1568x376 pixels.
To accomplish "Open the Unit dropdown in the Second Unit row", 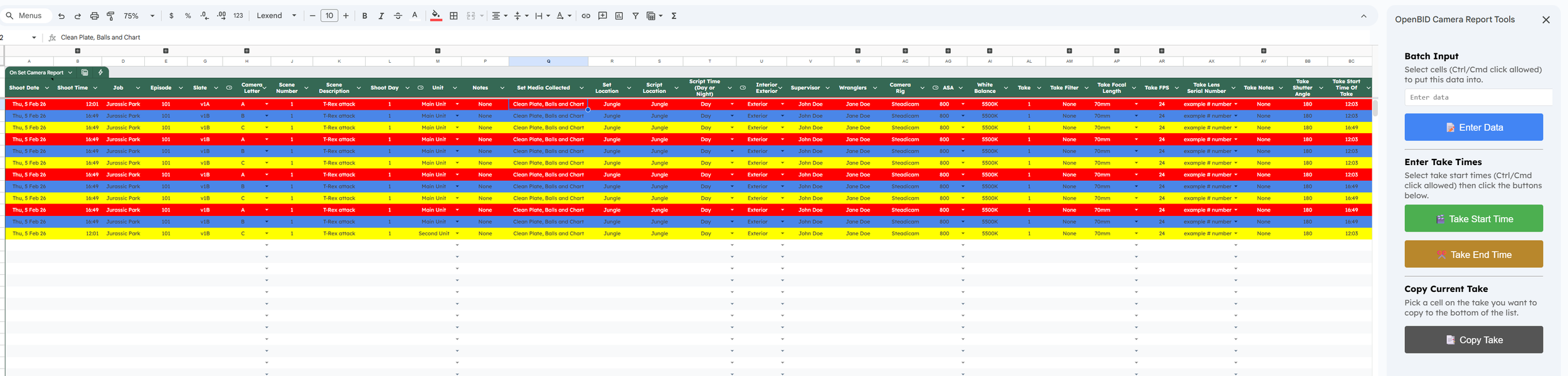I will [457, 234].
